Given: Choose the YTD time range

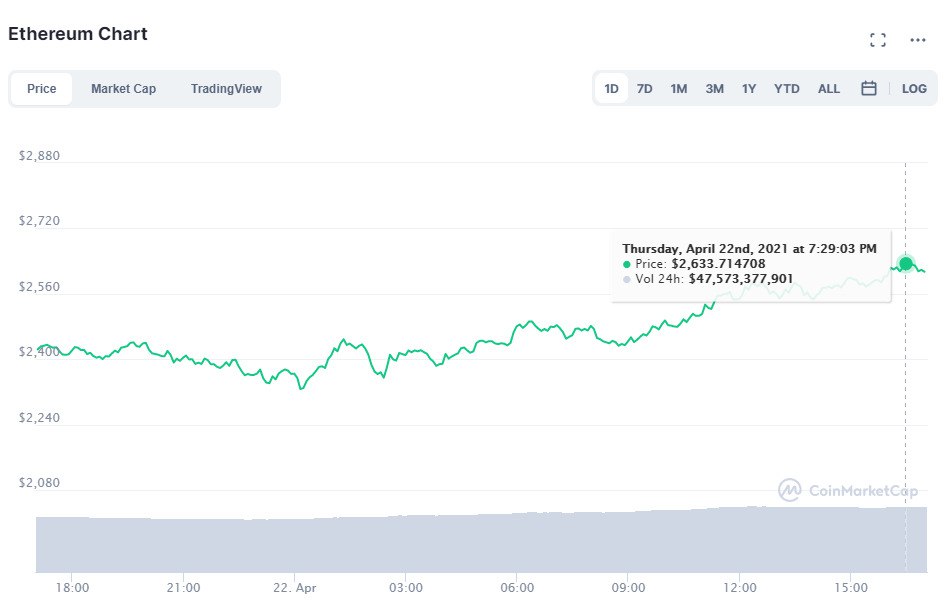Looking at the screenshot, I should click(786, 89).
